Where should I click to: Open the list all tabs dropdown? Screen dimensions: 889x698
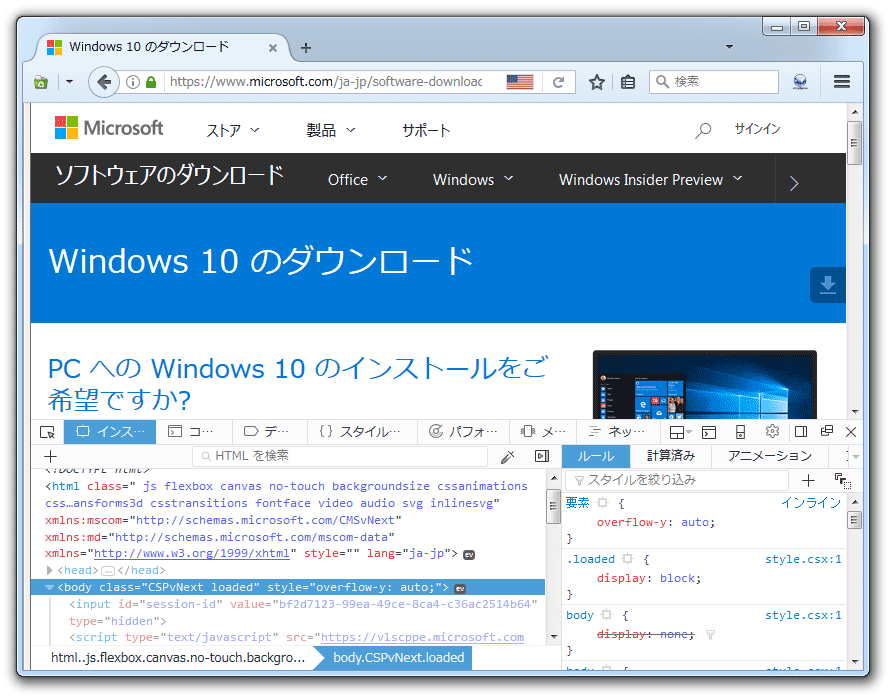tap(730, 47)
